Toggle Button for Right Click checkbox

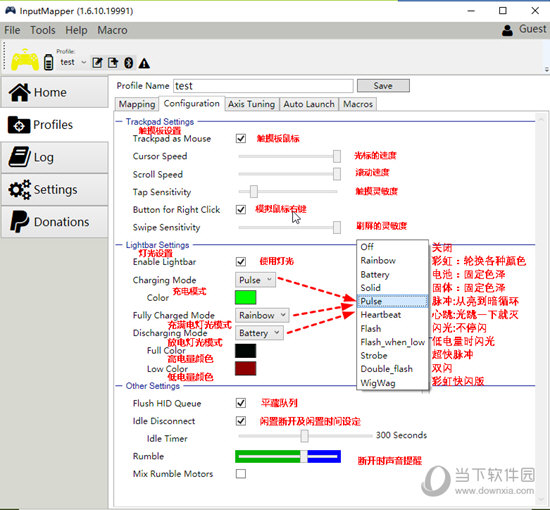tap(241, 209)
